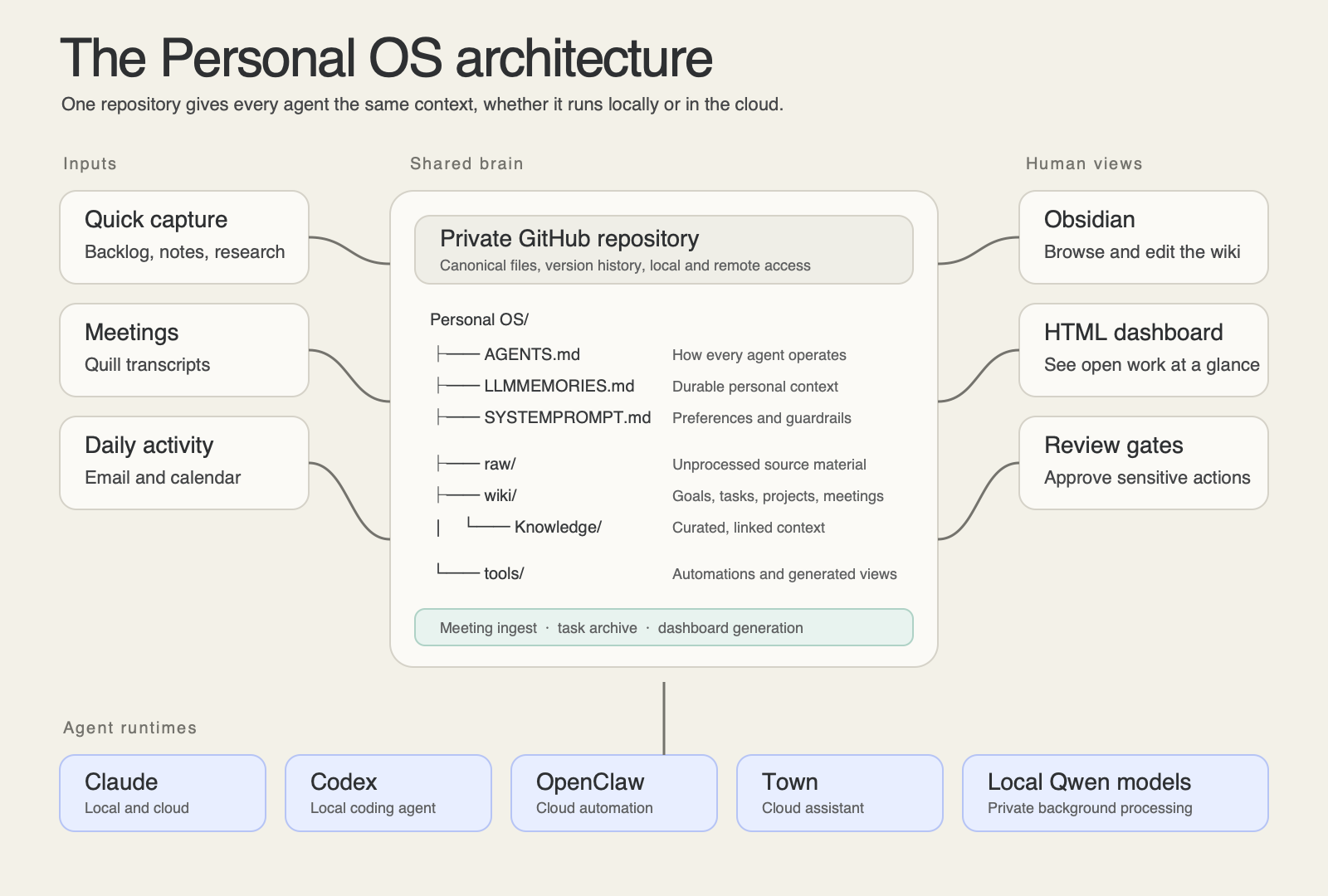
Task: Click "Quill transcripts" text
Action: click(x=147, y=365)
